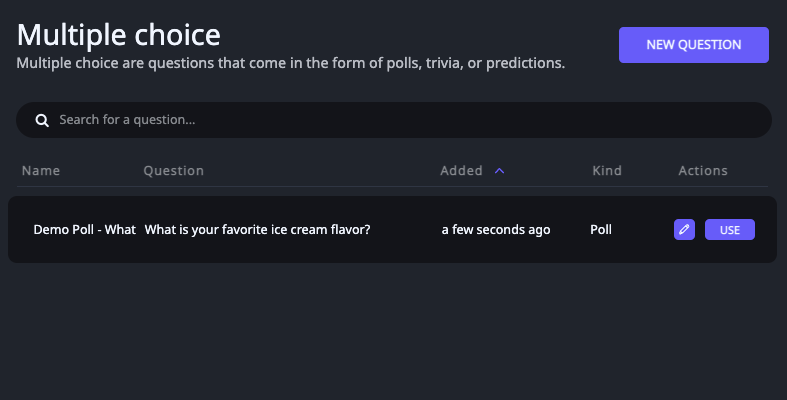Click the magnifying glass search icon
Image resolution: width=787 pixels, height=400 pixels.
pyautogui.click(x=42, y=120)
